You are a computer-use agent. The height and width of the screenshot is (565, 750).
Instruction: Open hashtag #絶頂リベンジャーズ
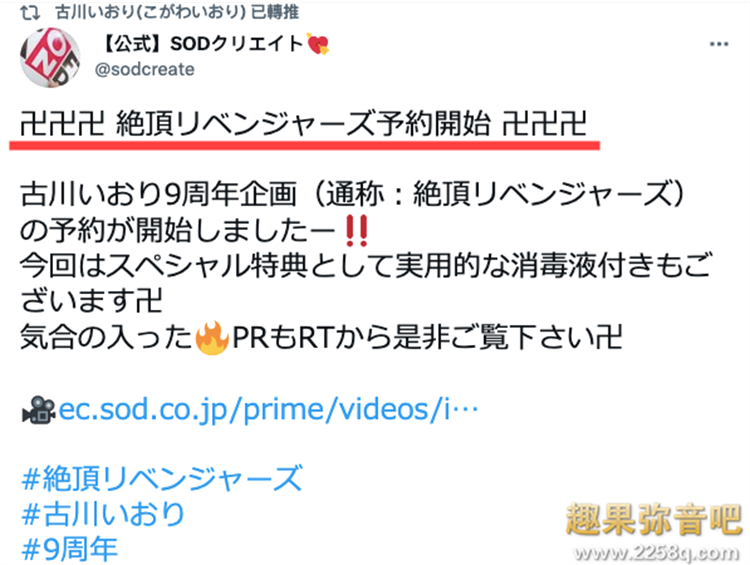(162, 478)
